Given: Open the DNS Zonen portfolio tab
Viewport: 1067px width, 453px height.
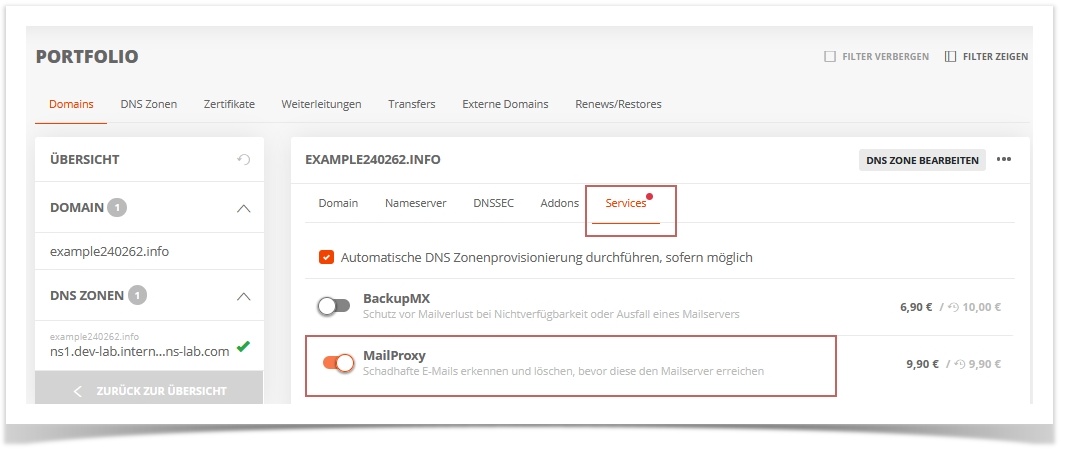Looking at the screenshot, I should click(148, 104).
